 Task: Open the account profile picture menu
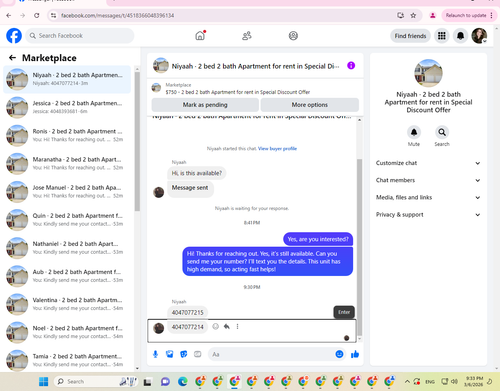pos(479,36)
